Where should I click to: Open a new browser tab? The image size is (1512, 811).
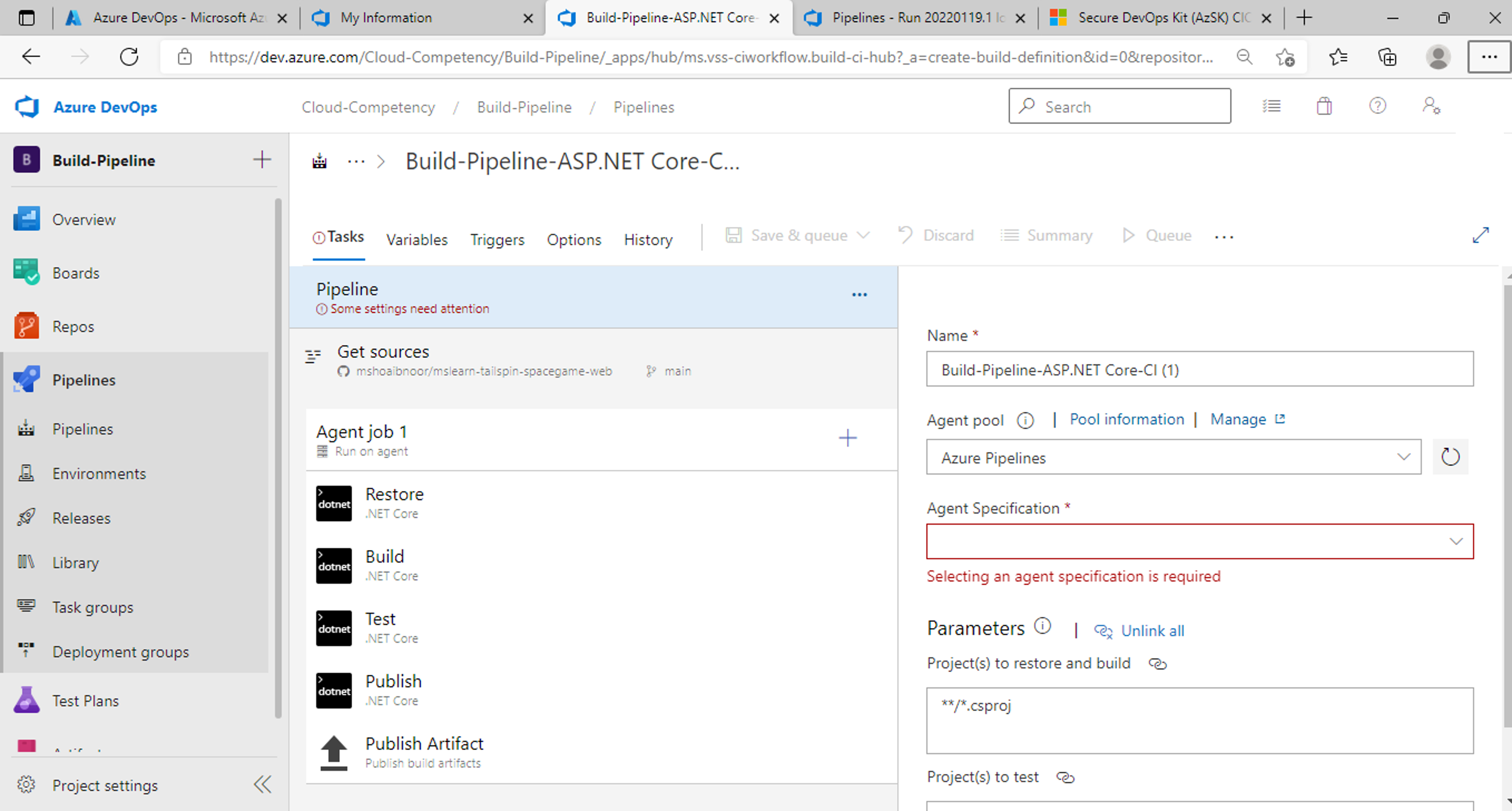1304,18
